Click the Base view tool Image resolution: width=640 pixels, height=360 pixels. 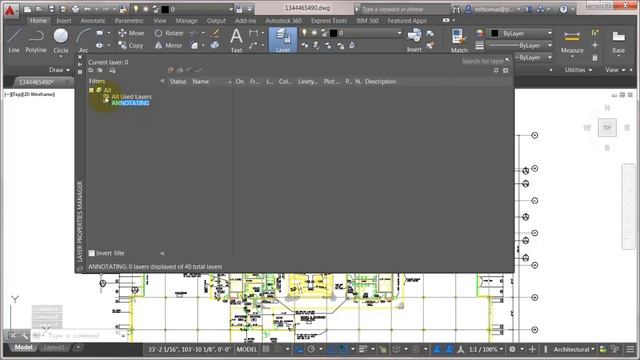[618, 42]
